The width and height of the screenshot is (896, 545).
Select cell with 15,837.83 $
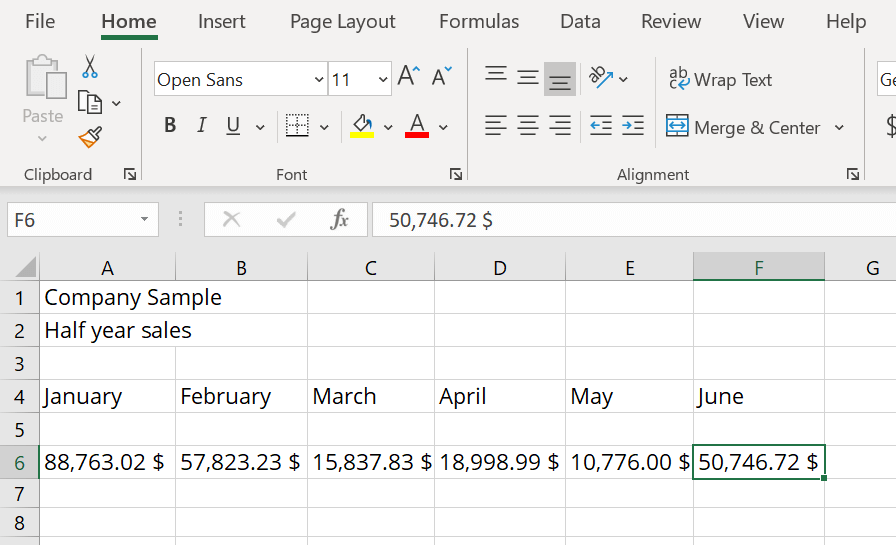[371, 462]
